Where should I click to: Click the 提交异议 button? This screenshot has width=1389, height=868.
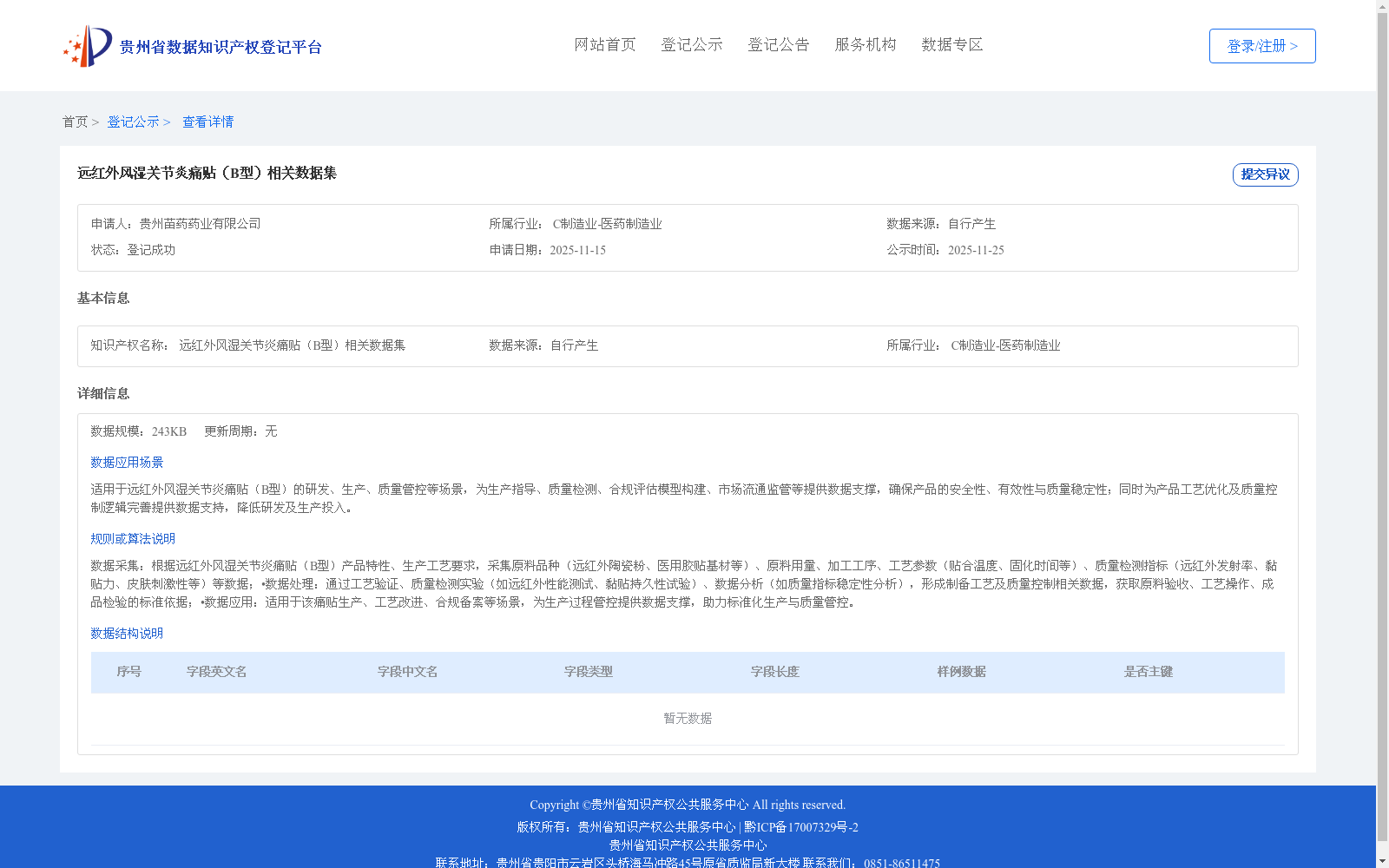pos(1265,174)
